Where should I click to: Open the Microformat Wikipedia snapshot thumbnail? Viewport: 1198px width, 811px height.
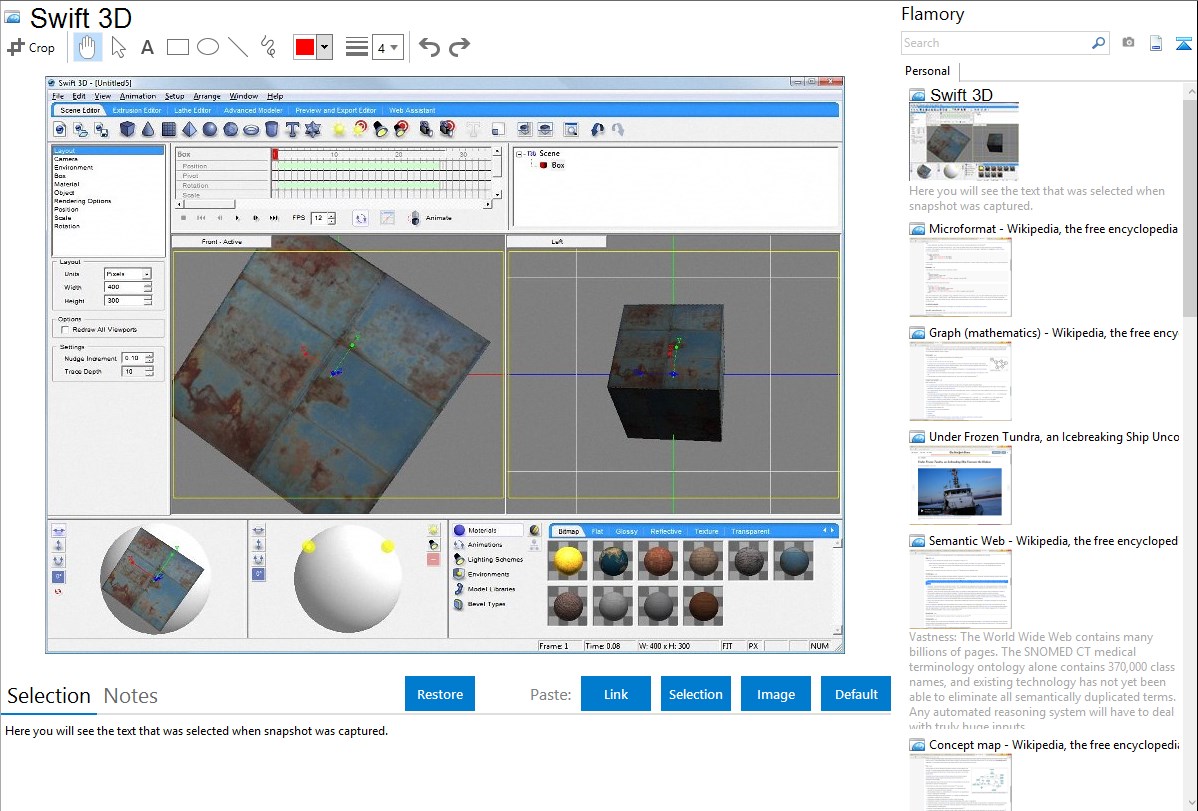pyautogui.click(x=960, y=277)
